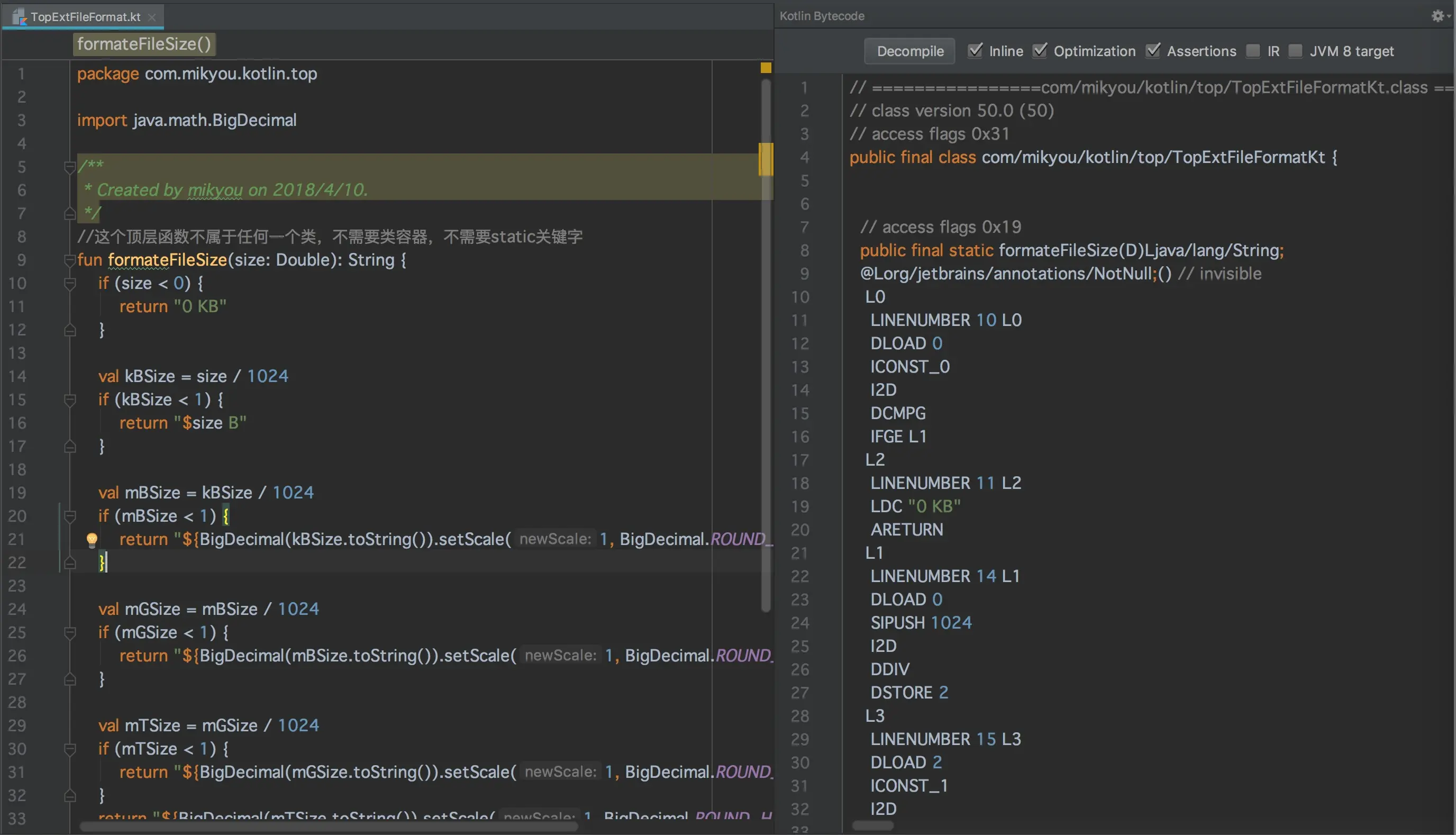Collapse the if (size < 0) block
Image resolution: width=1456 pixels, height=835 pixels.
tap(70, 283)
